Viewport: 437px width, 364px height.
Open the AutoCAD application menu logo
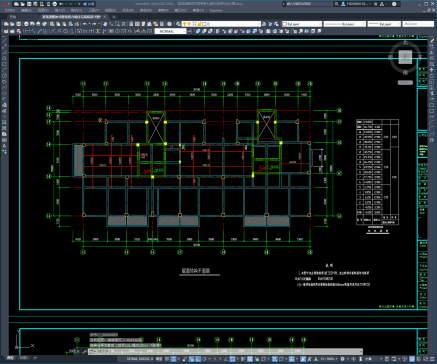[x=4, y=4]
